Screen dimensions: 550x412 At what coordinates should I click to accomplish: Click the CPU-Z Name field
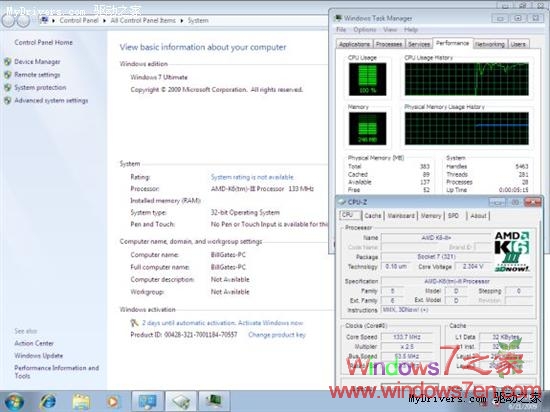[x=436, y=238]
